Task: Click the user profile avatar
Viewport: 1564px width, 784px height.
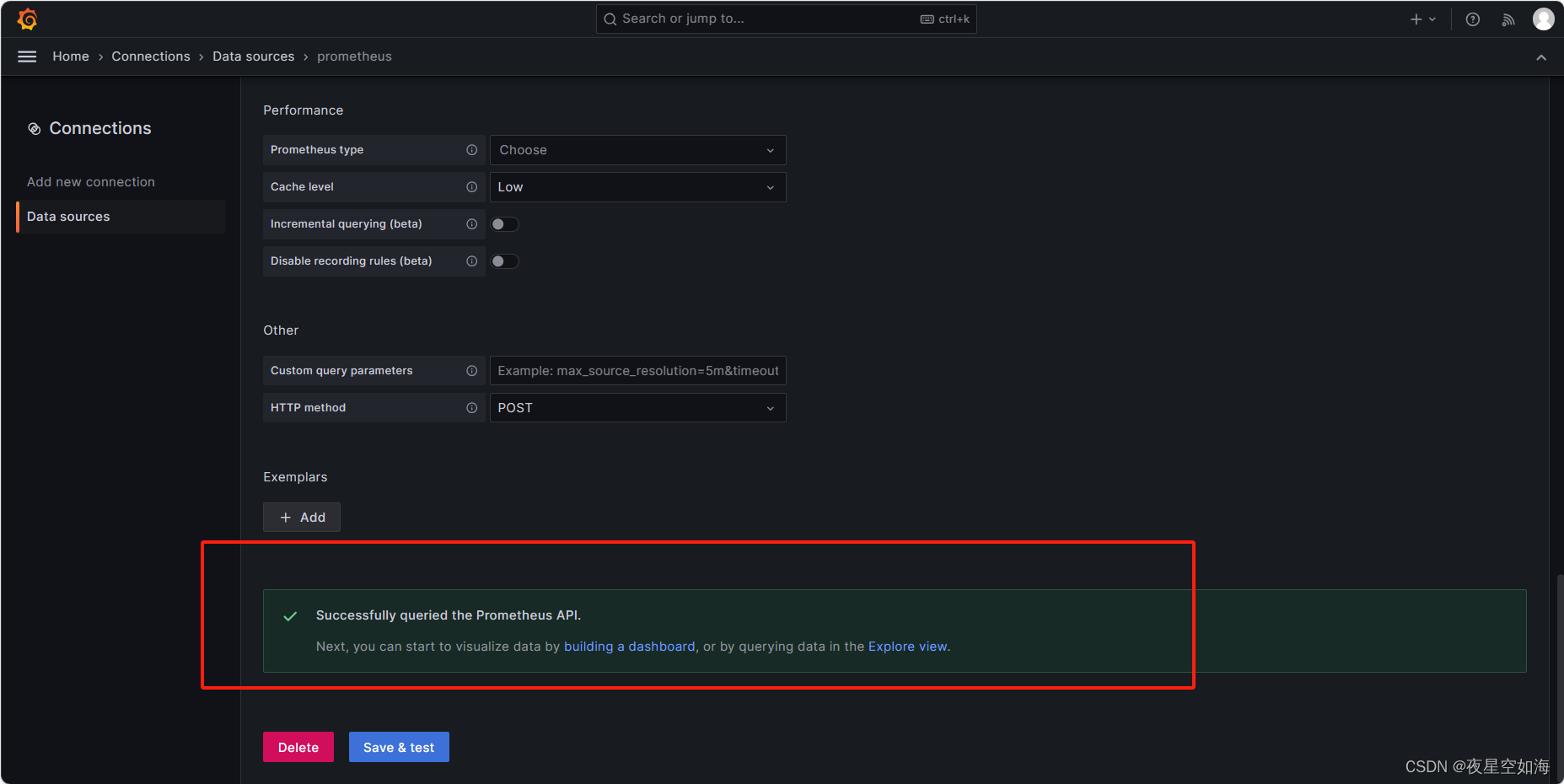Action: click(1543, 19)
